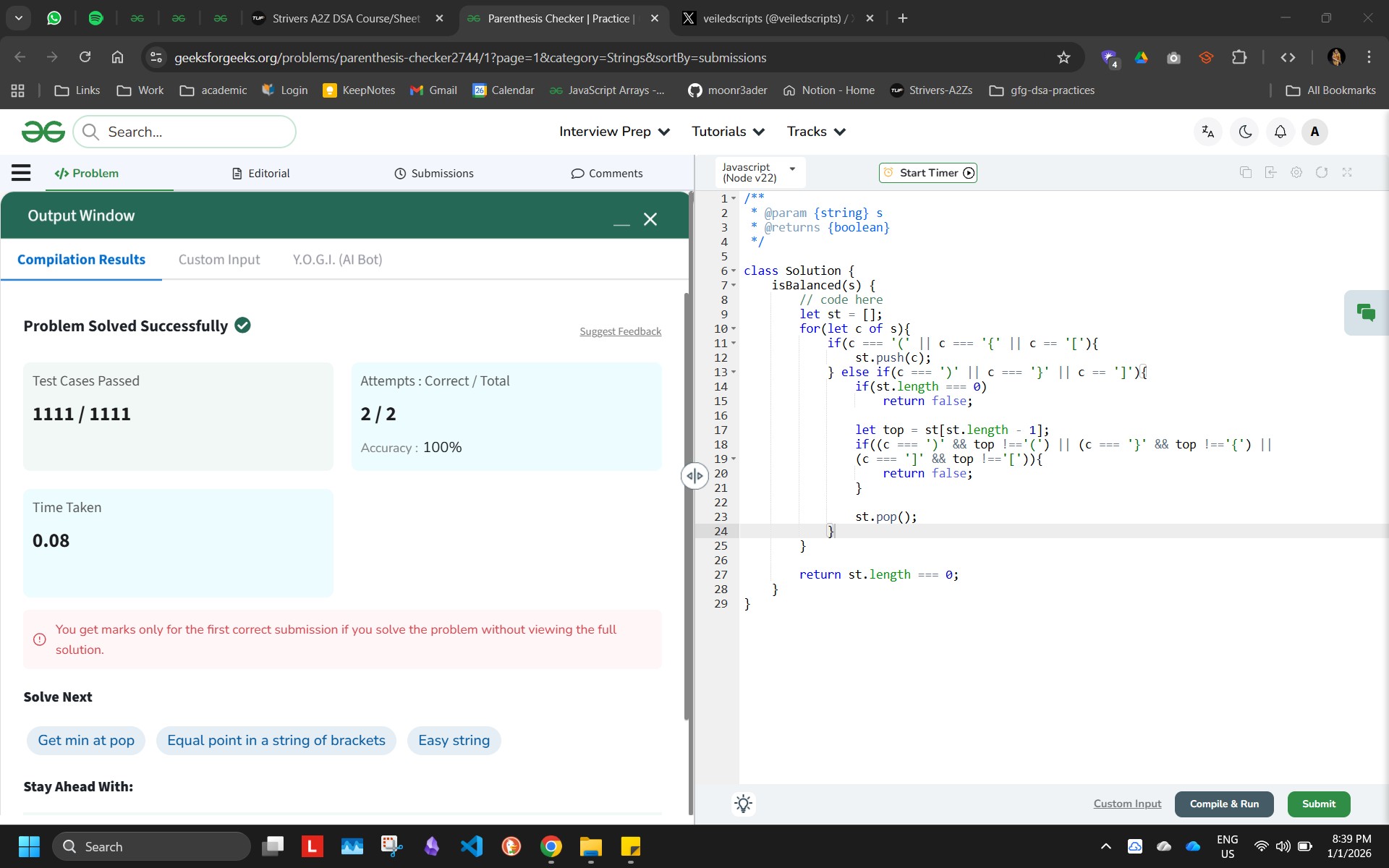Expand the Interview Prep menu
The width and height of the screenshot is (1389, 868).
tap(614, 132)
